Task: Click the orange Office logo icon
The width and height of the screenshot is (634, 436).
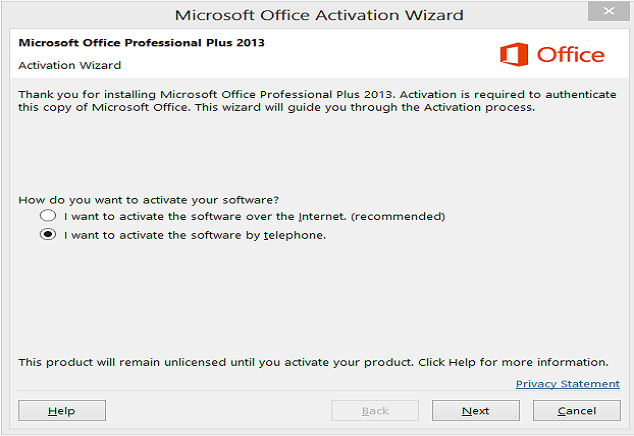Action: 514,54
